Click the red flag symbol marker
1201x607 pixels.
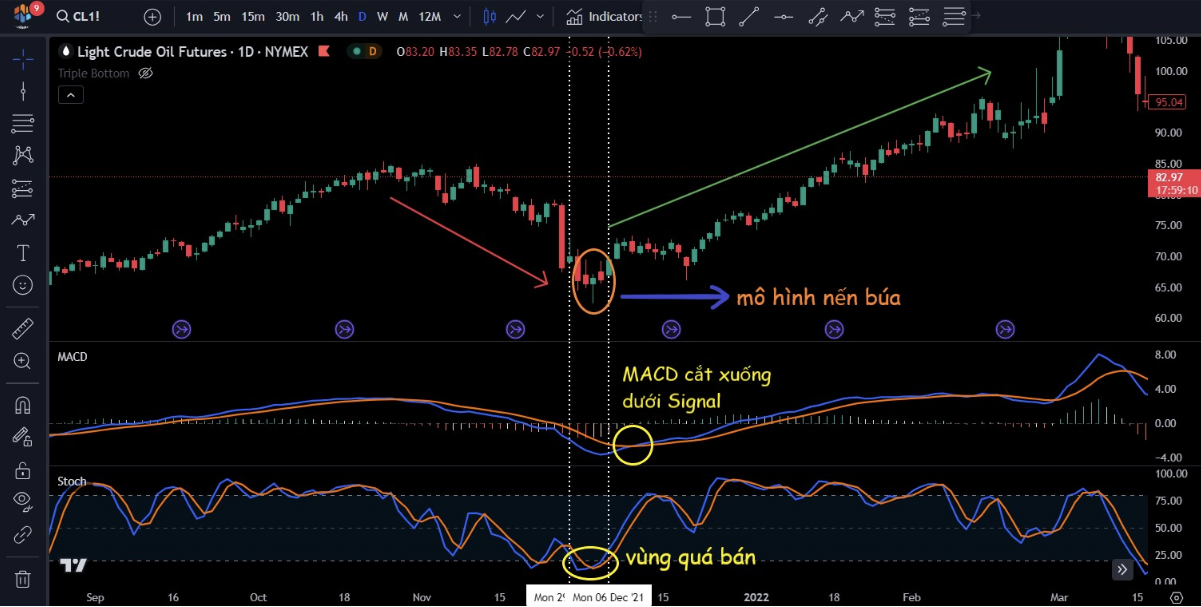pyautogui.click(x=325, y=51)
